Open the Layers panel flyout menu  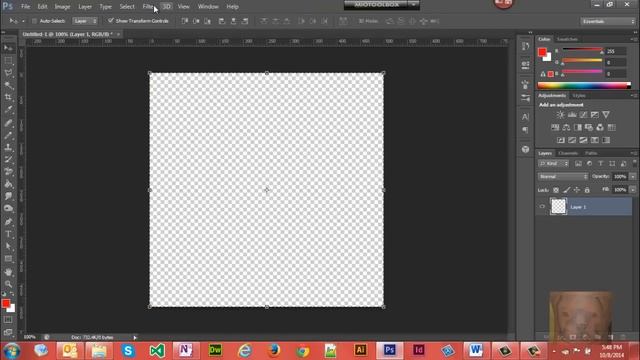633,153
